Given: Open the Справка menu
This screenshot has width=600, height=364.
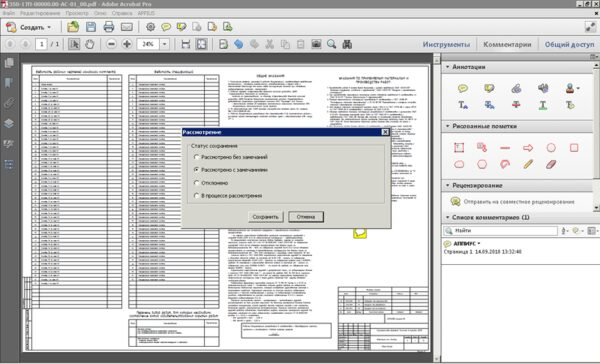Looking at the screenshot, I should coord(122,13).
